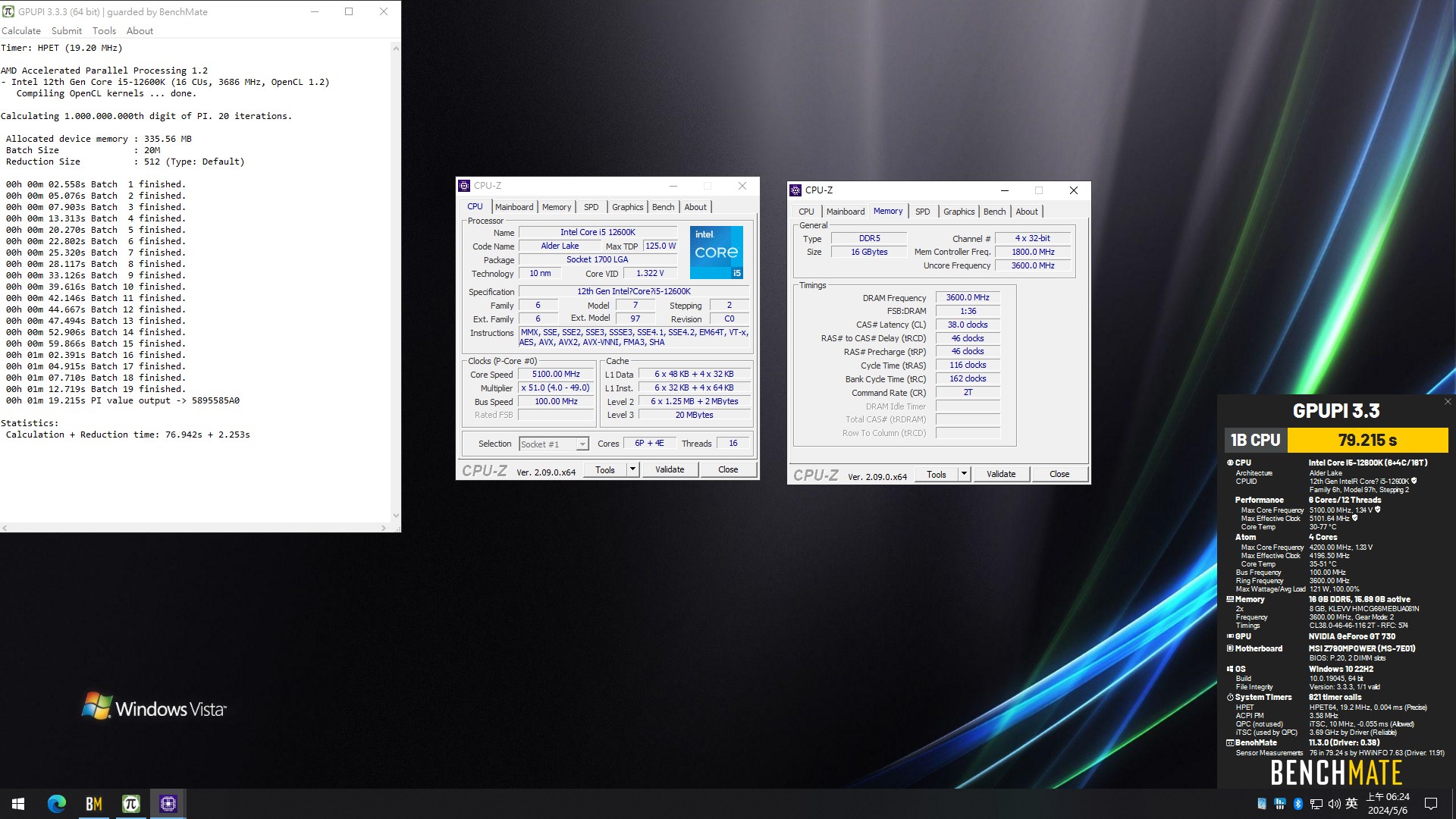
Task: Switch to Bench tab in left CPU-Z
Action: click(663, 207)
